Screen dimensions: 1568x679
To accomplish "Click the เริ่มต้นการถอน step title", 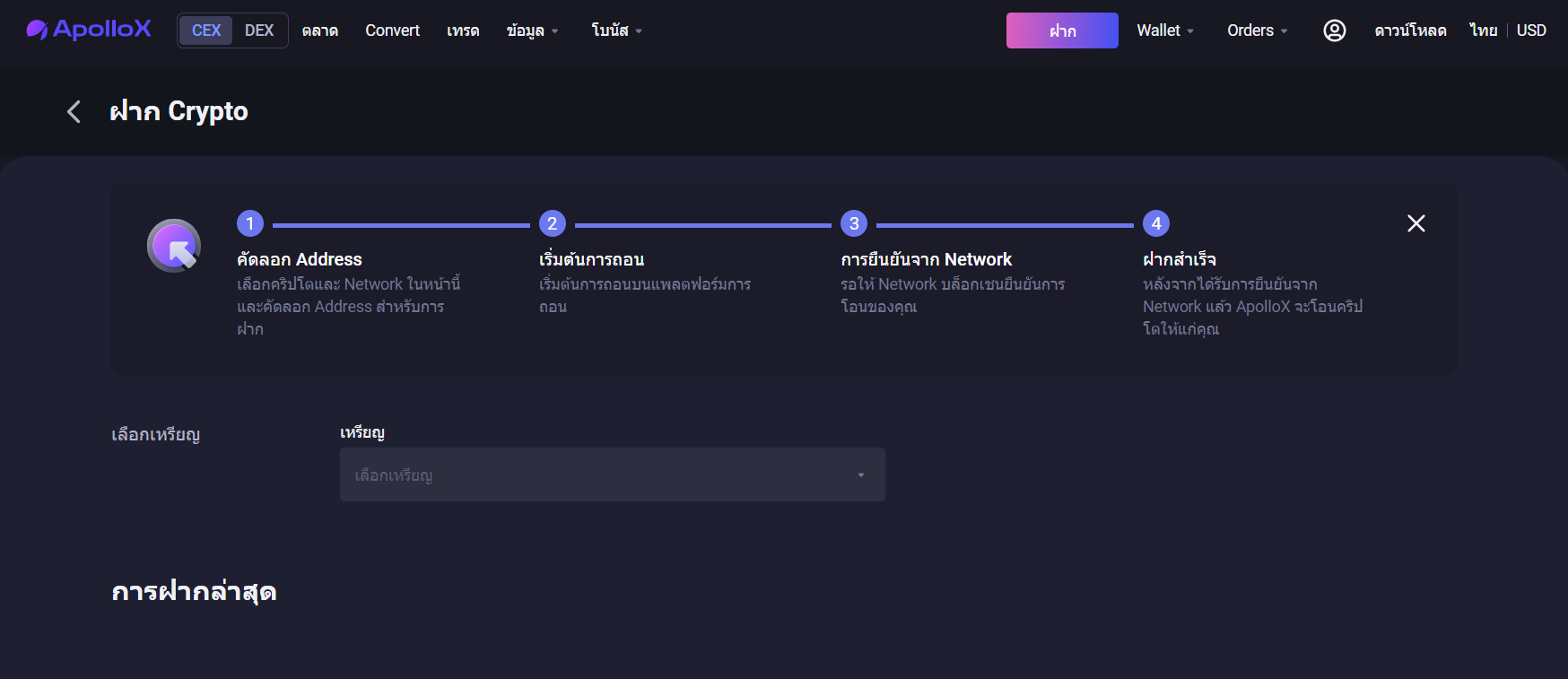I will click(592, 259).
